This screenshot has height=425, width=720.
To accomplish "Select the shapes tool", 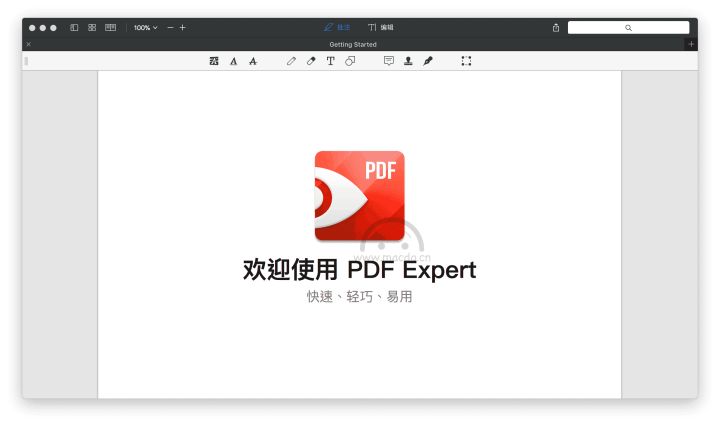I will (350, 61).
